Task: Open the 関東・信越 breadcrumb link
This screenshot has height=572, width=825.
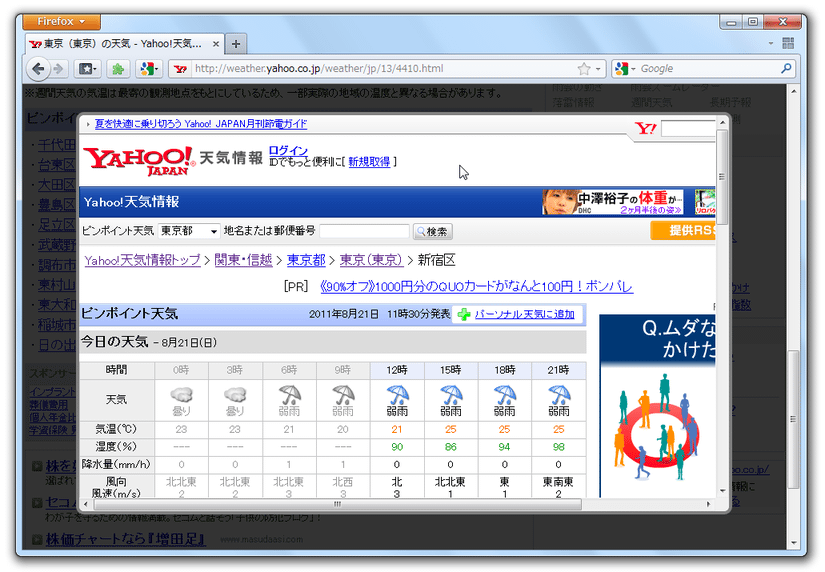Action: 243,260
